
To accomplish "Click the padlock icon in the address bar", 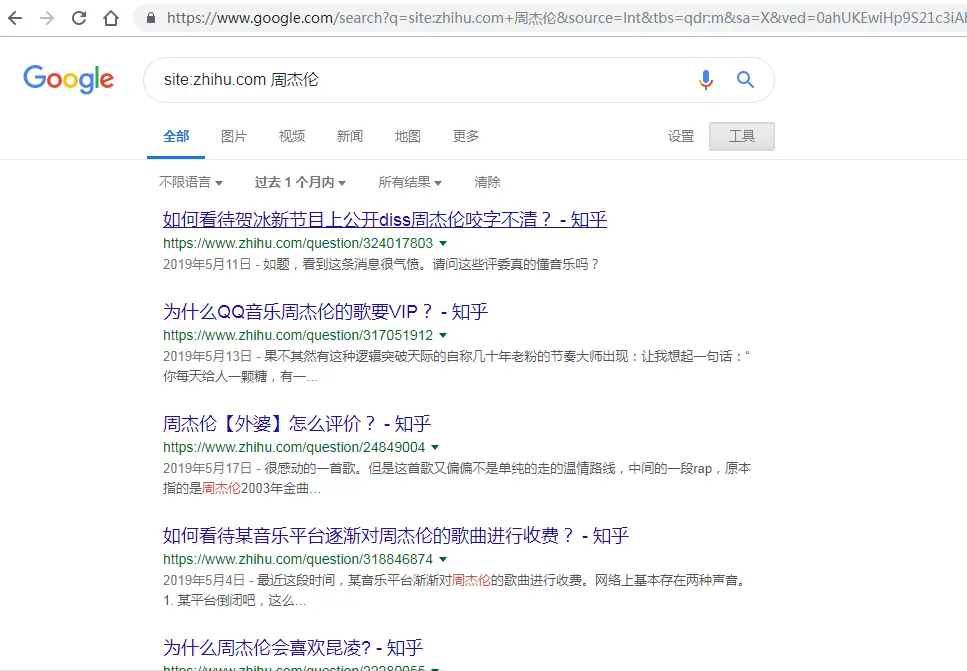I will click(x=151, y=18).
